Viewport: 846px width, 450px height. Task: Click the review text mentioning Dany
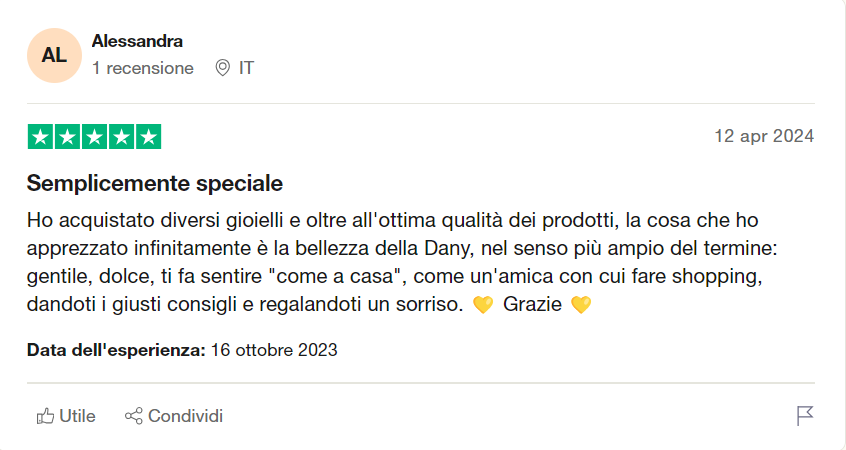pyautogui.click(x=400, y=247)
